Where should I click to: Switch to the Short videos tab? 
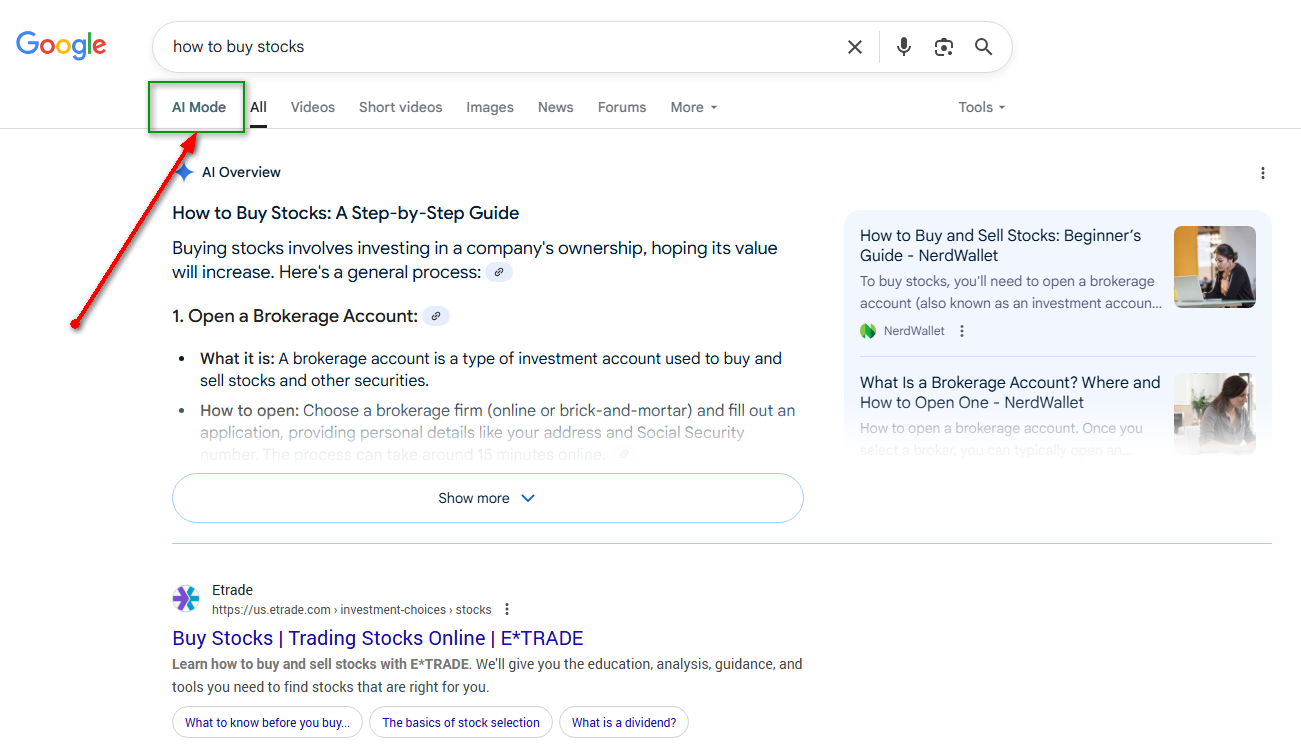click(x=400, y=107)
